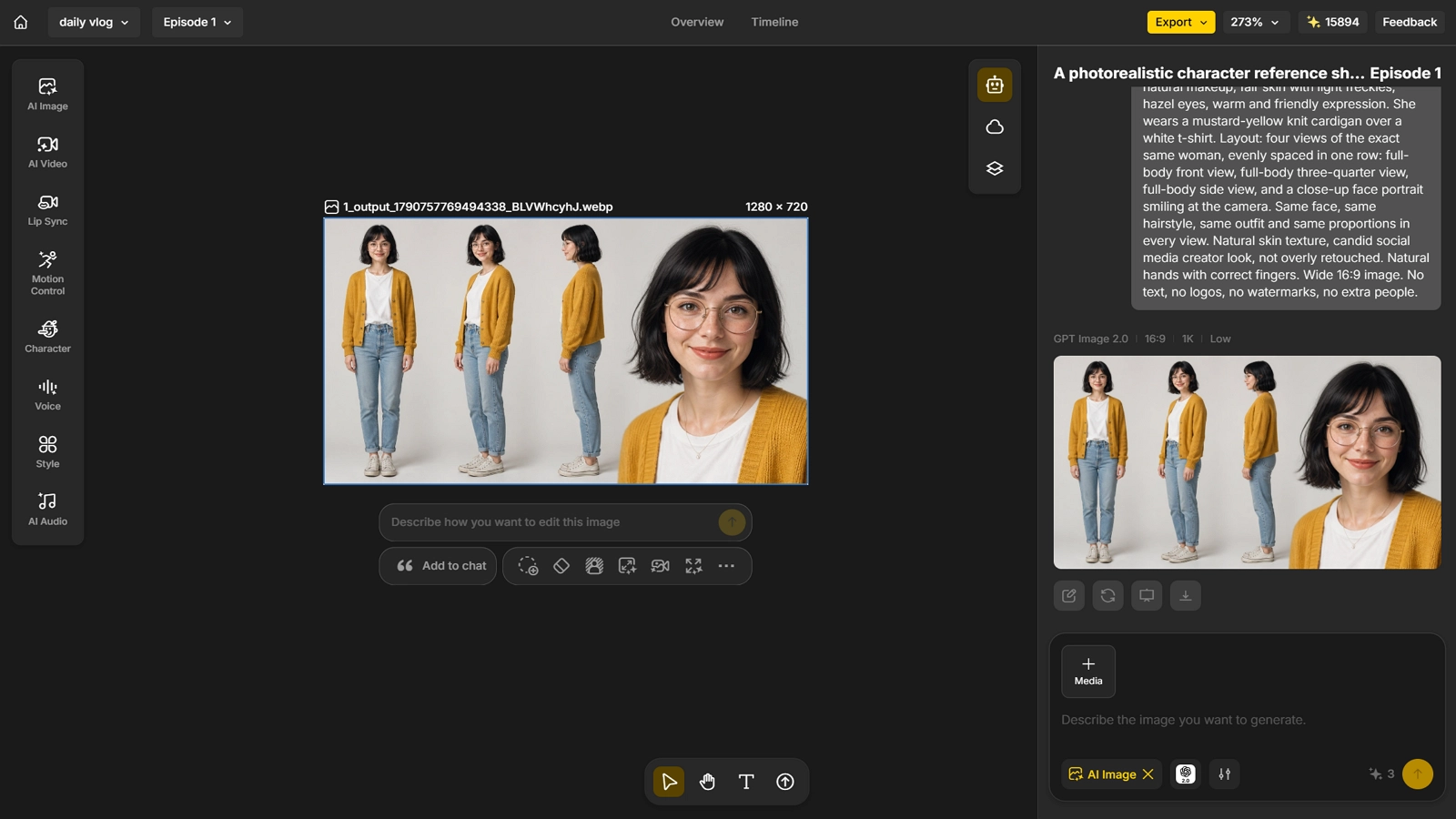Click the edit icon below generated image
The width and height of the screenshot is (1456, 819).
click(1069, 596)
